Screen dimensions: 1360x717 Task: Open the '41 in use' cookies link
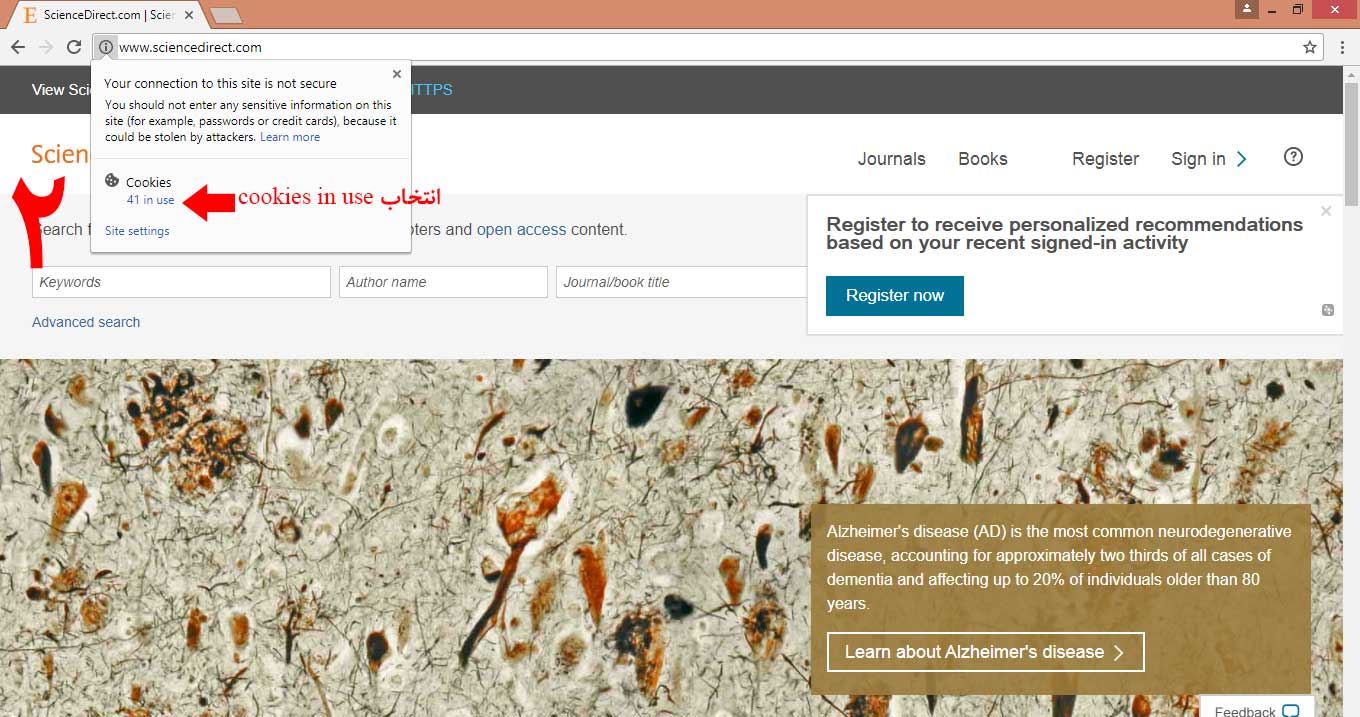150,200
